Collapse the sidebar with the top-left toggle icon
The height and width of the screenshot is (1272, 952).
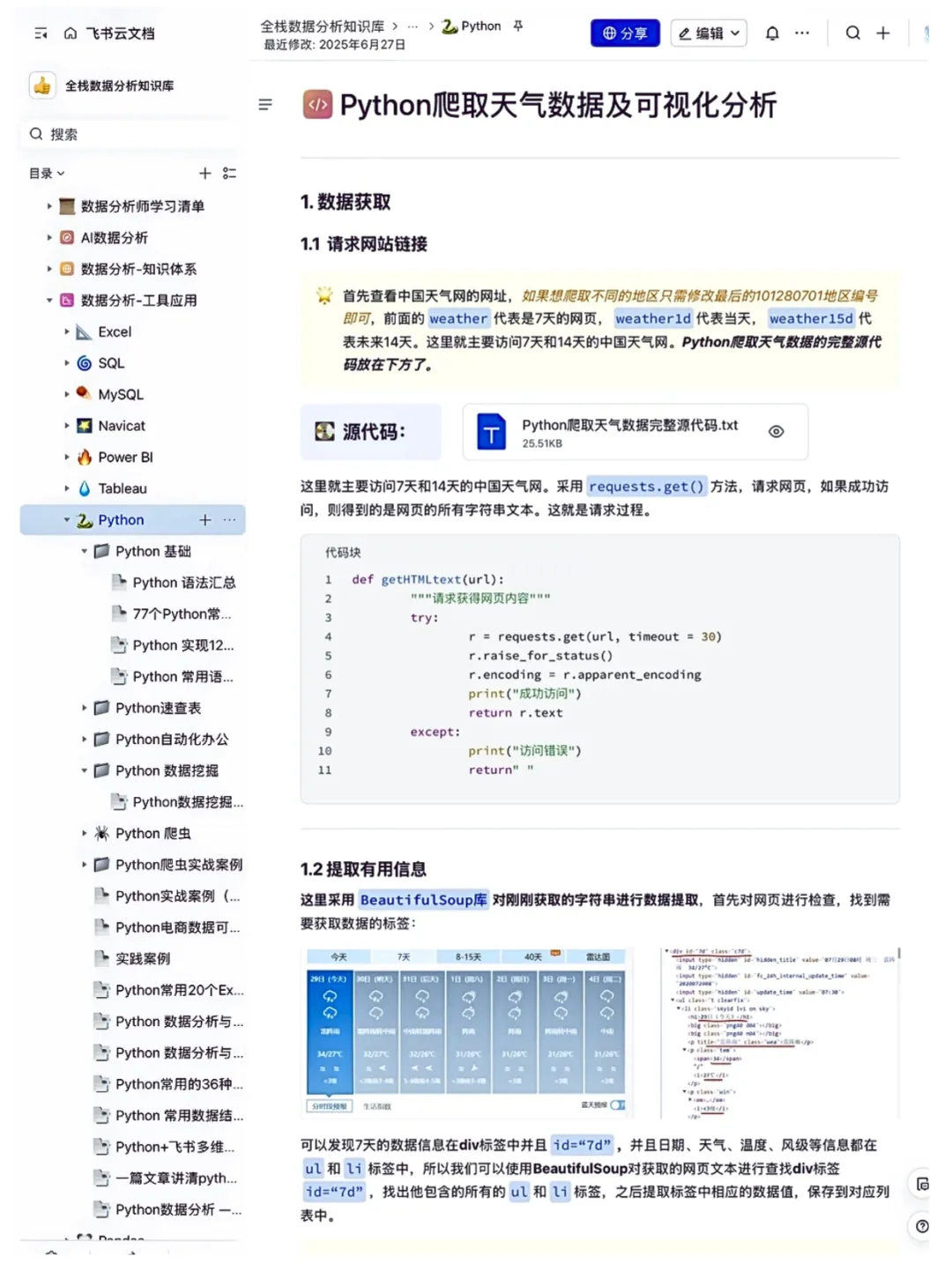click(x=41, y=33)
